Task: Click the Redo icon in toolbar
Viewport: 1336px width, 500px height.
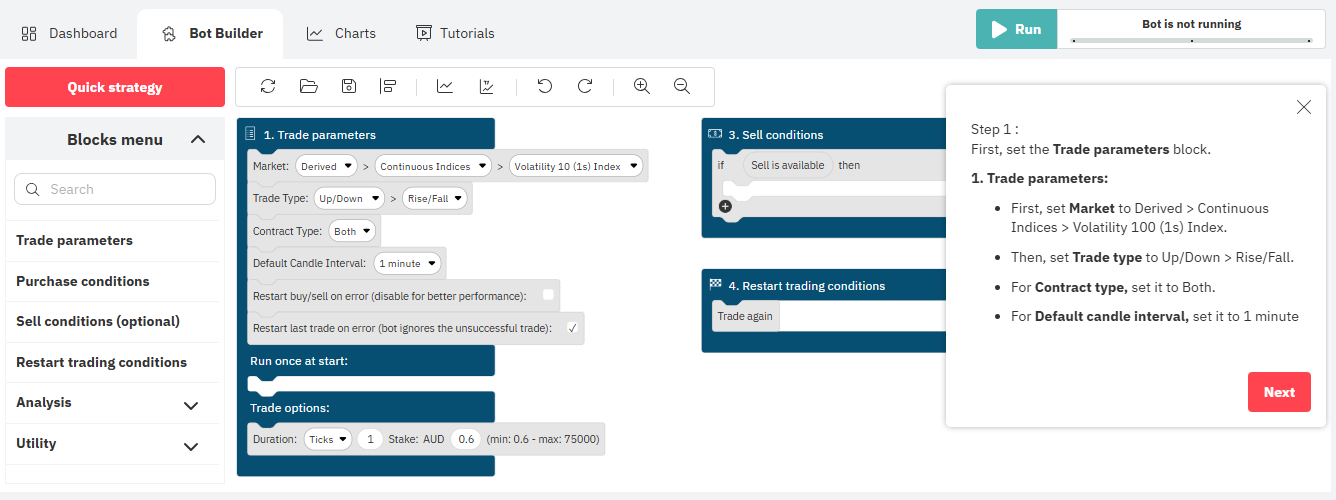Action: point(585,86)
